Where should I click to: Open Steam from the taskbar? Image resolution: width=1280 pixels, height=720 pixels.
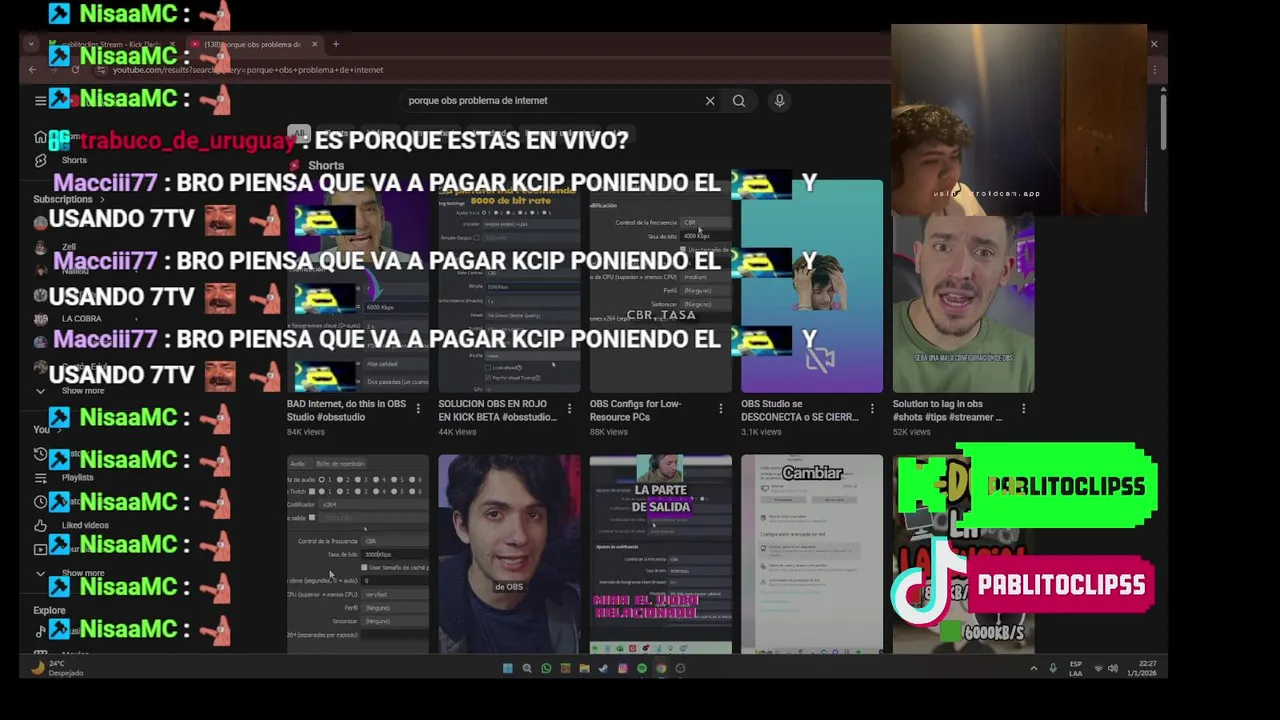click(603, 668)
